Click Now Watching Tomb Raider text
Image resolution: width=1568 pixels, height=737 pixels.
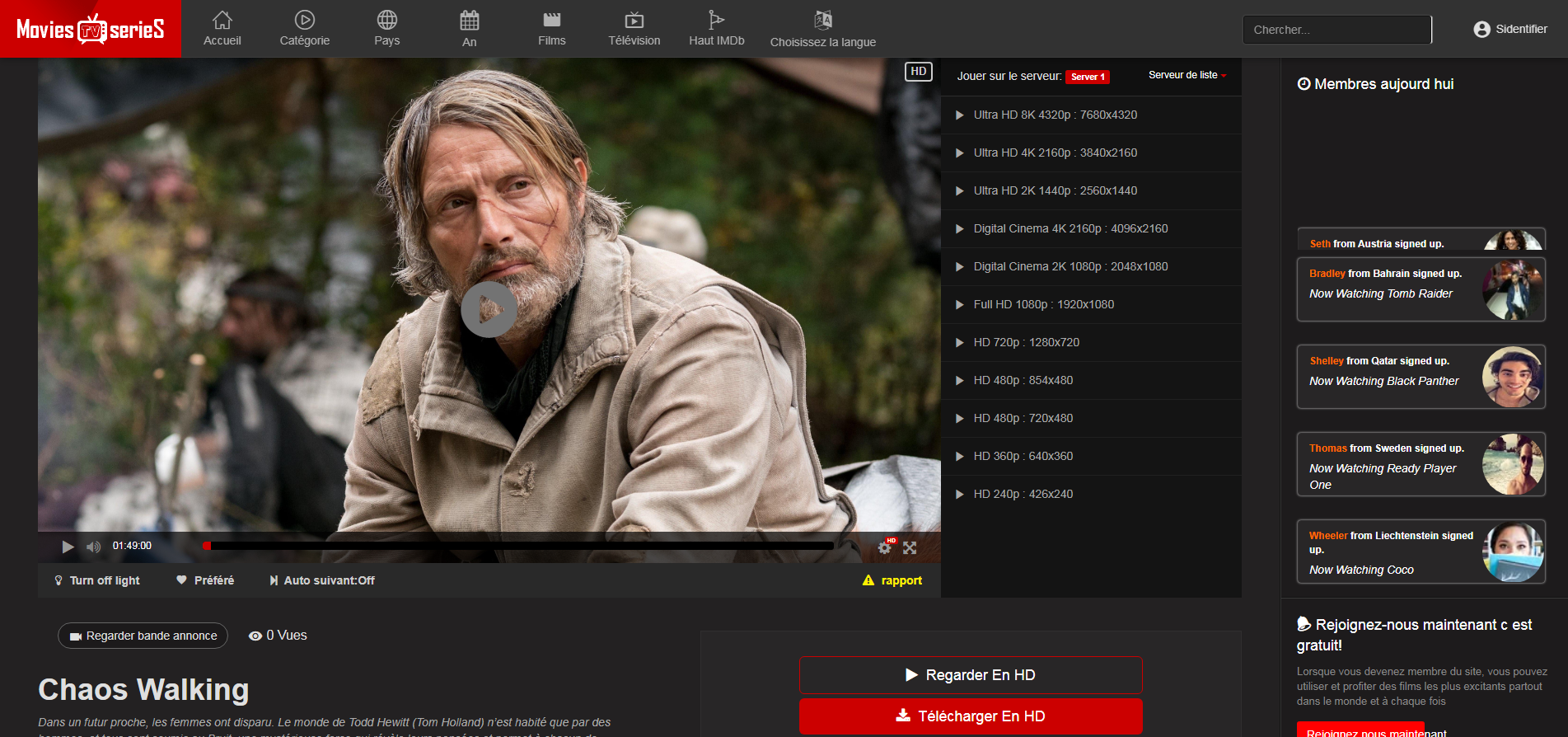tap(1381, 293)
